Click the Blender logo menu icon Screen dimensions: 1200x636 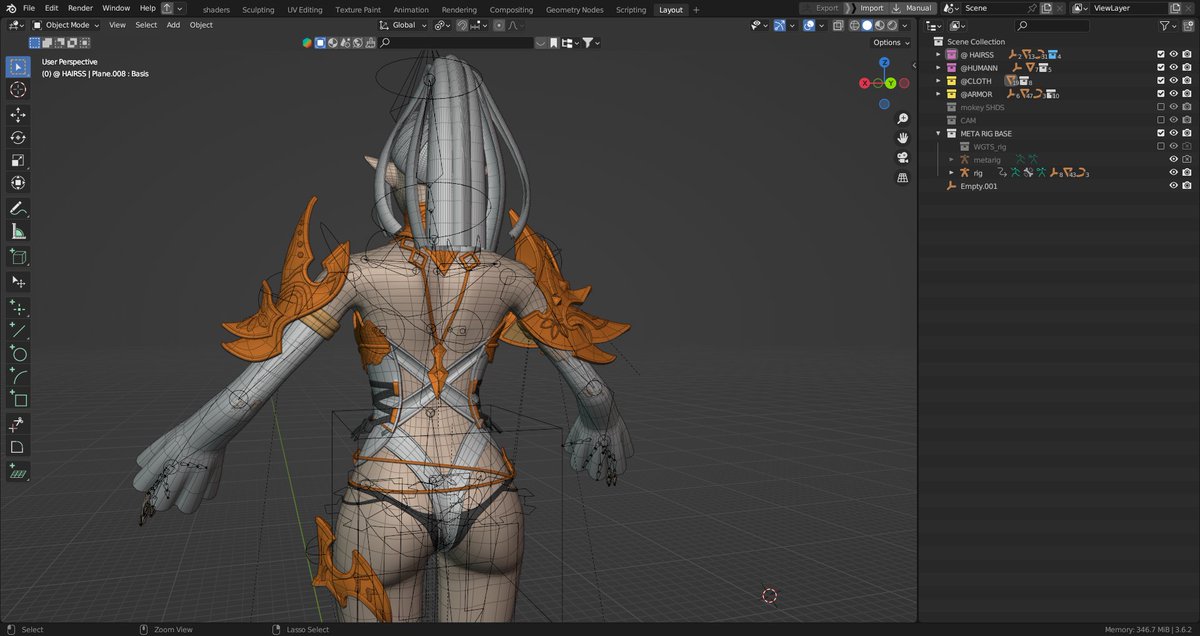(x=11, y=8)
